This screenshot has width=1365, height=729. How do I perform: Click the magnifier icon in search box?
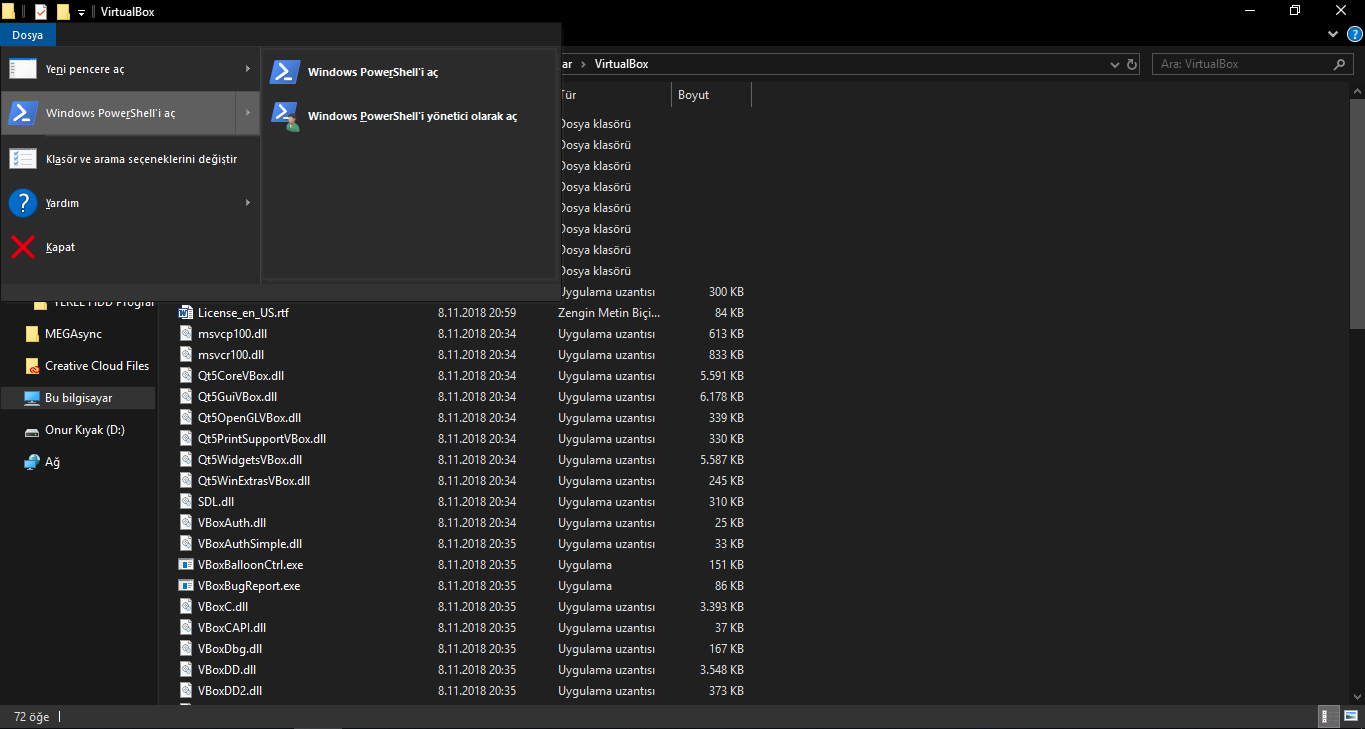[x=1340, y=64]
